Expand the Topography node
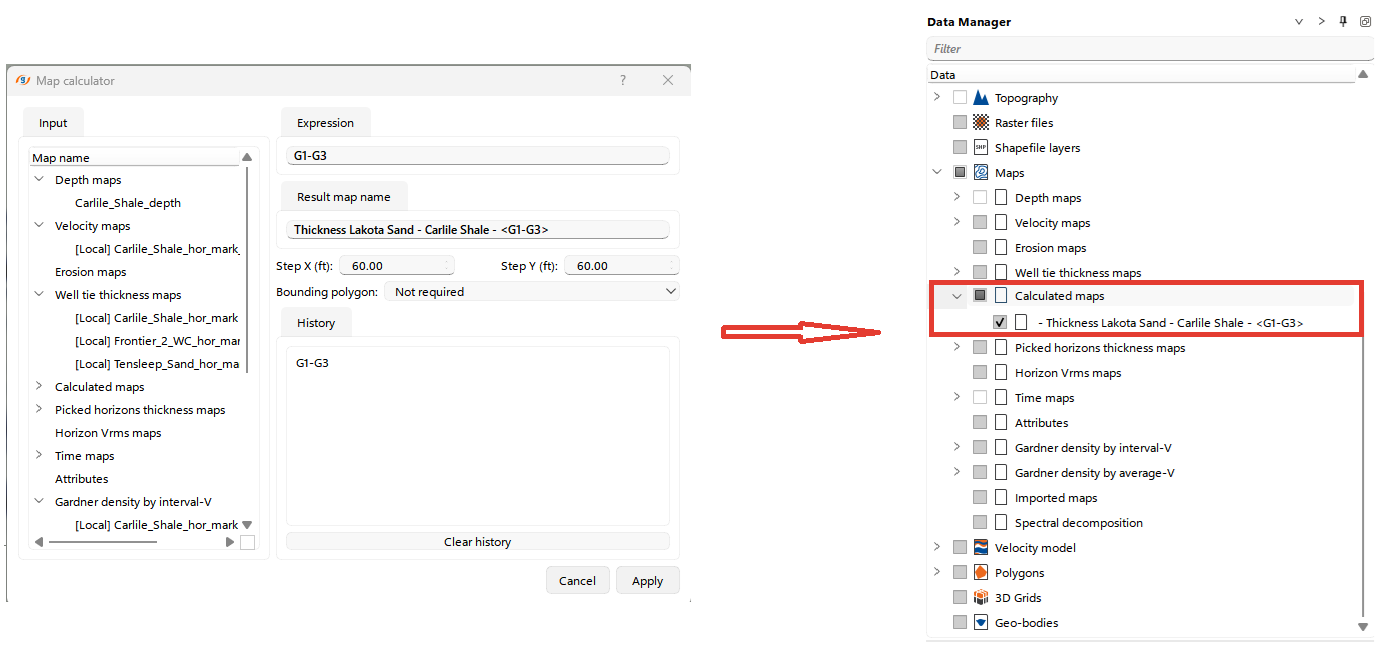Image resolution: width=1378 pixels, height=645 pixels. tap(937, 98)
